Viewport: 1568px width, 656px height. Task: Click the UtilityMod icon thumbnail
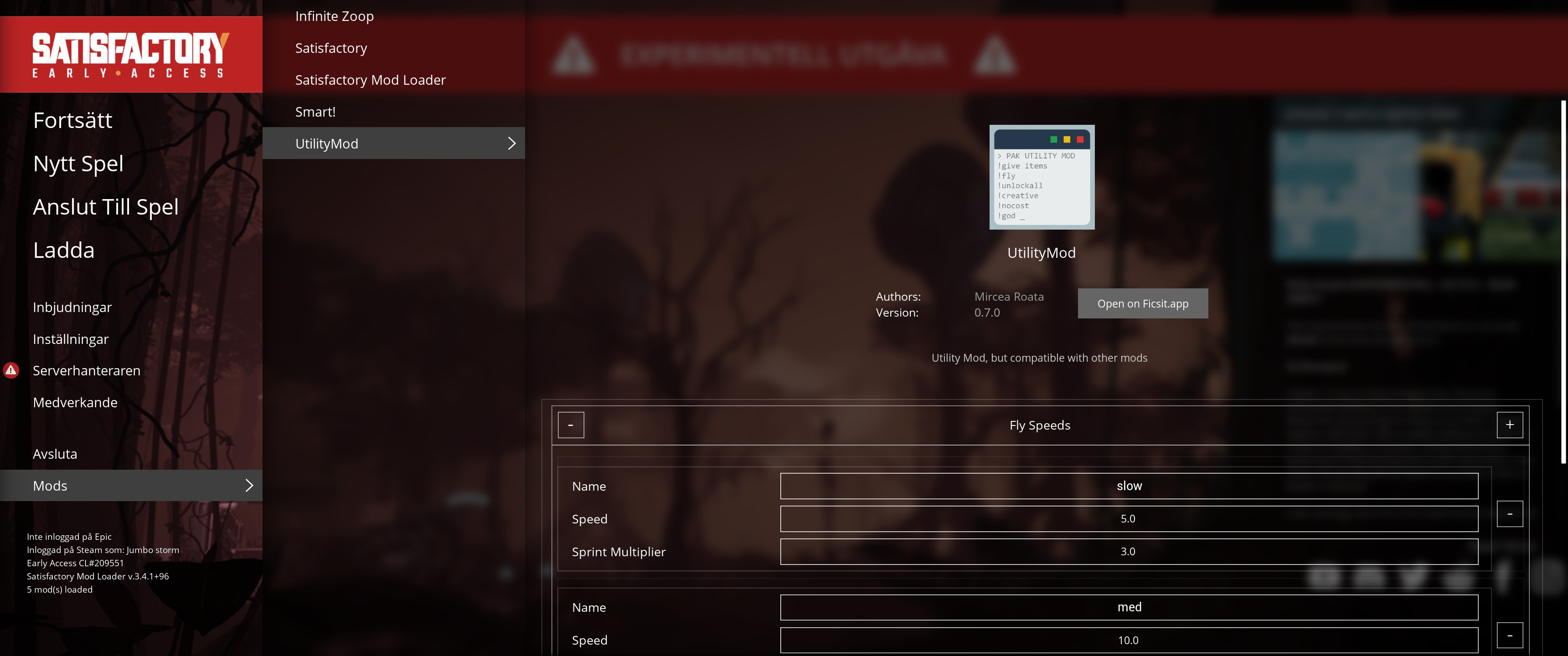1042,177
